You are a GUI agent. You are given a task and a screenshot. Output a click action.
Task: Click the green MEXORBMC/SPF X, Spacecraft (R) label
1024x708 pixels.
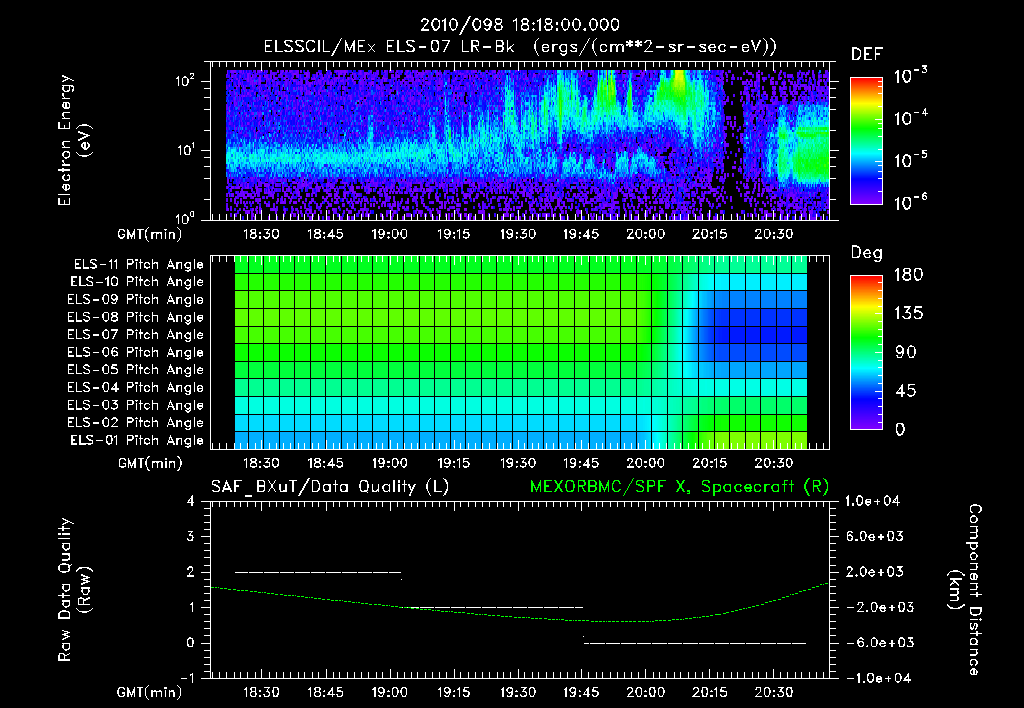679,487
